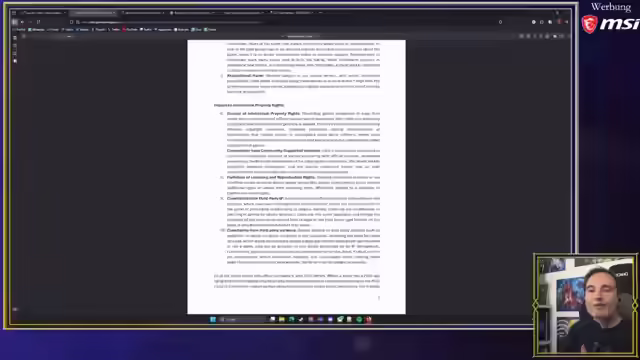Image resolution: width=640 pixels, height=360 pixels.
Task: Click the browser address bar
Action: pos(171,22)
